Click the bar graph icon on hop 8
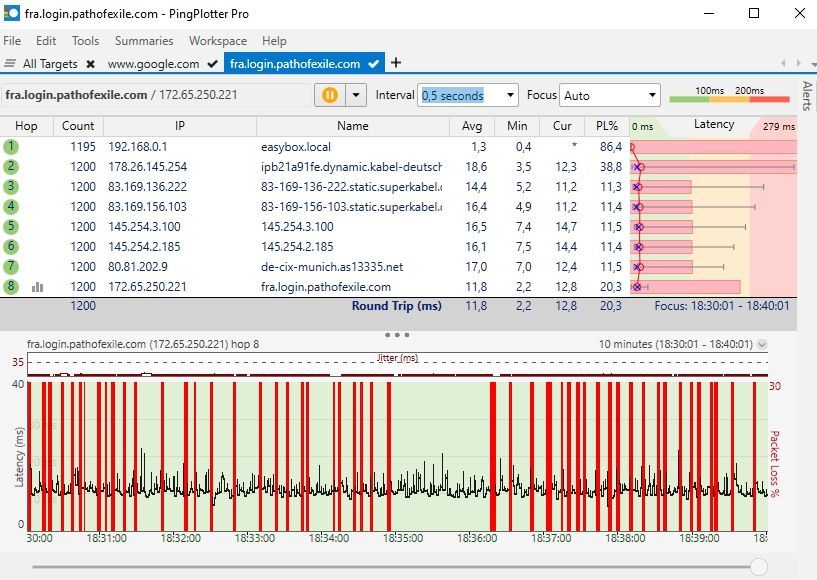This screenshot has height=580, width=817. 38,287
